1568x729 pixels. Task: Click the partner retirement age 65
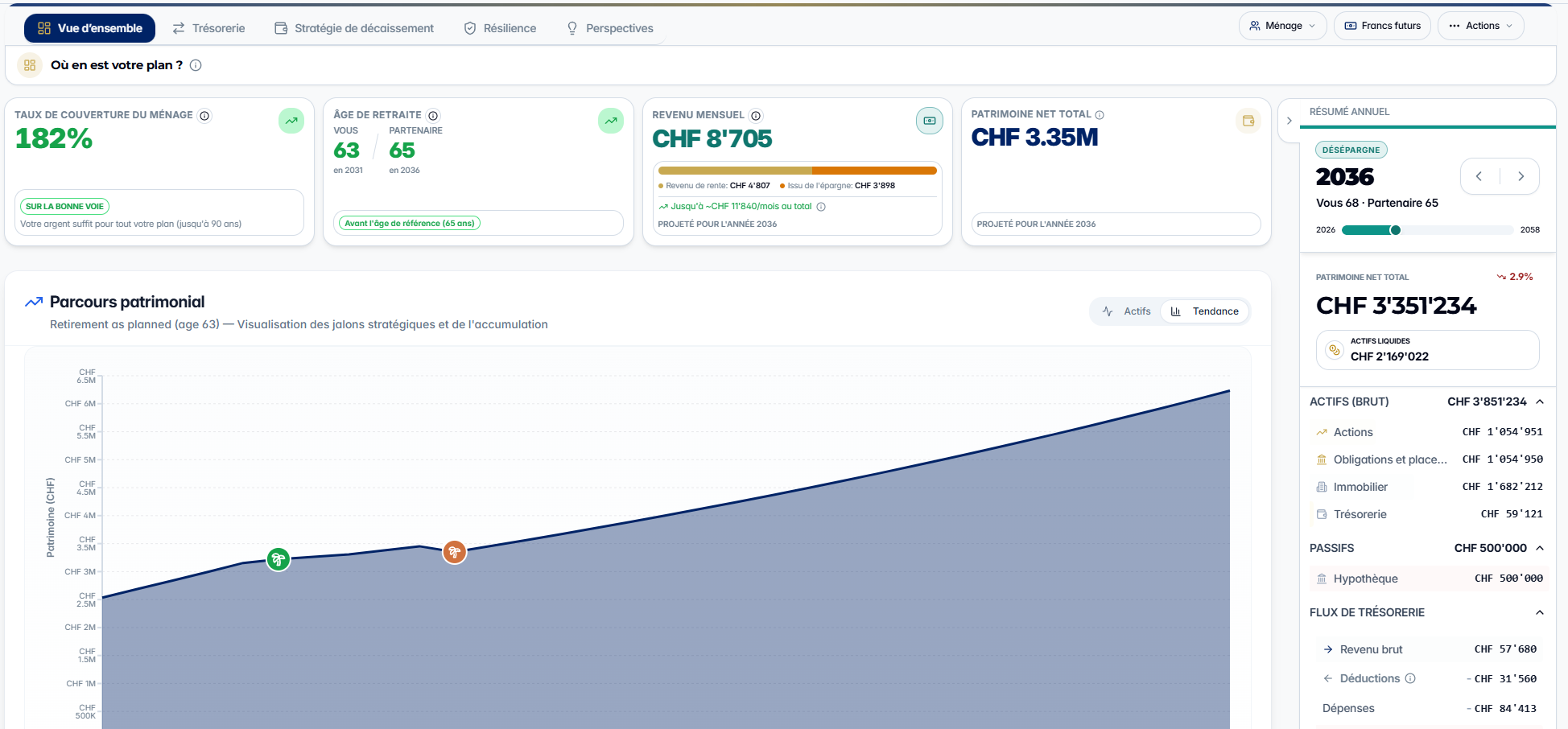tap(402, 150)
